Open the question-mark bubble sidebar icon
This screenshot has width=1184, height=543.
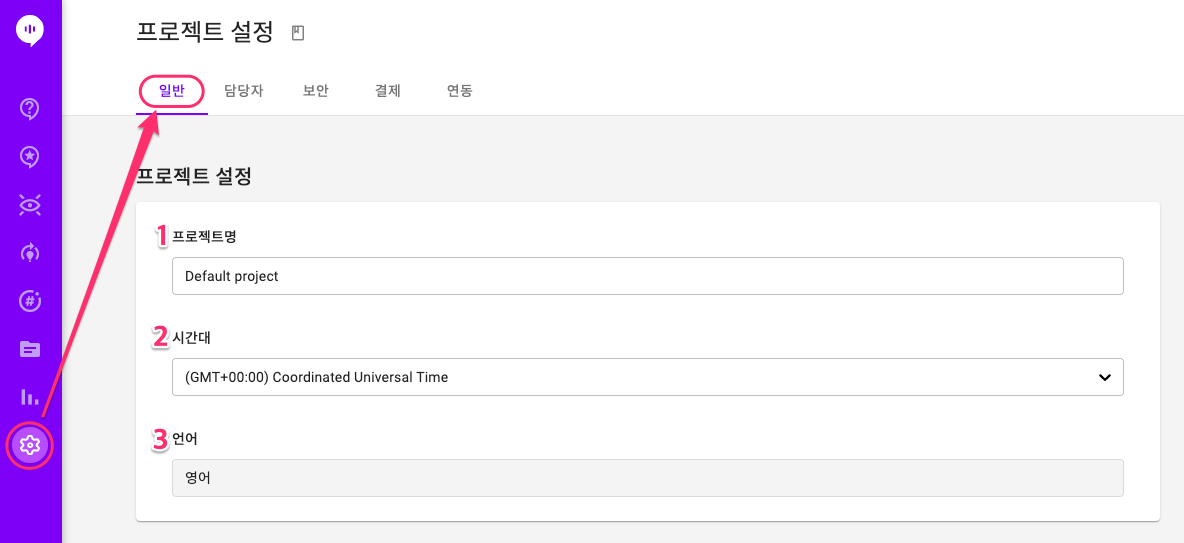[x=29, y=109]
